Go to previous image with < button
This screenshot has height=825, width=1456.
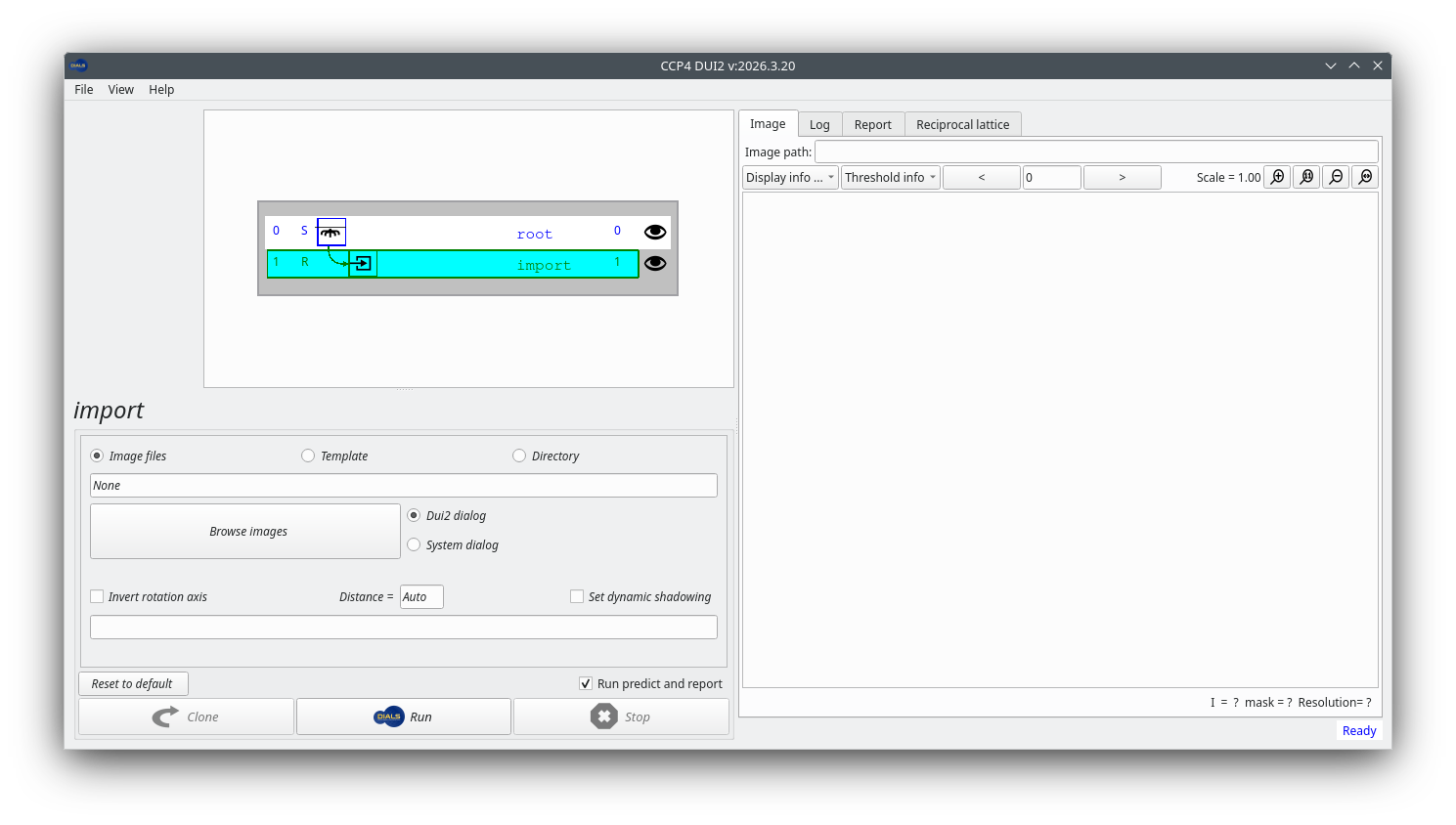pos(982,177)
